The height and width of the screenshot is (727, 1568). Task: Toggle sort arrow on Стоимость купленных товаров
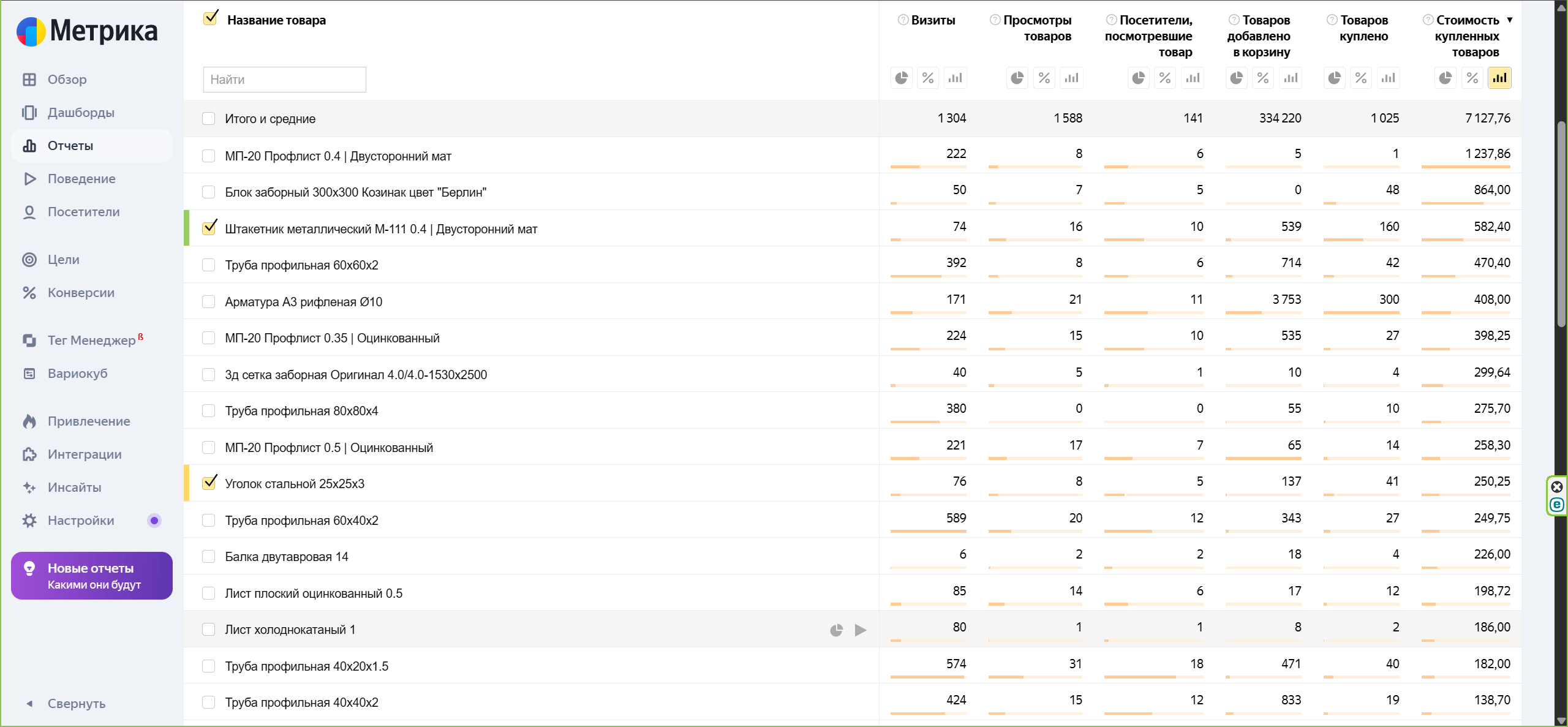coord(1510,20)
